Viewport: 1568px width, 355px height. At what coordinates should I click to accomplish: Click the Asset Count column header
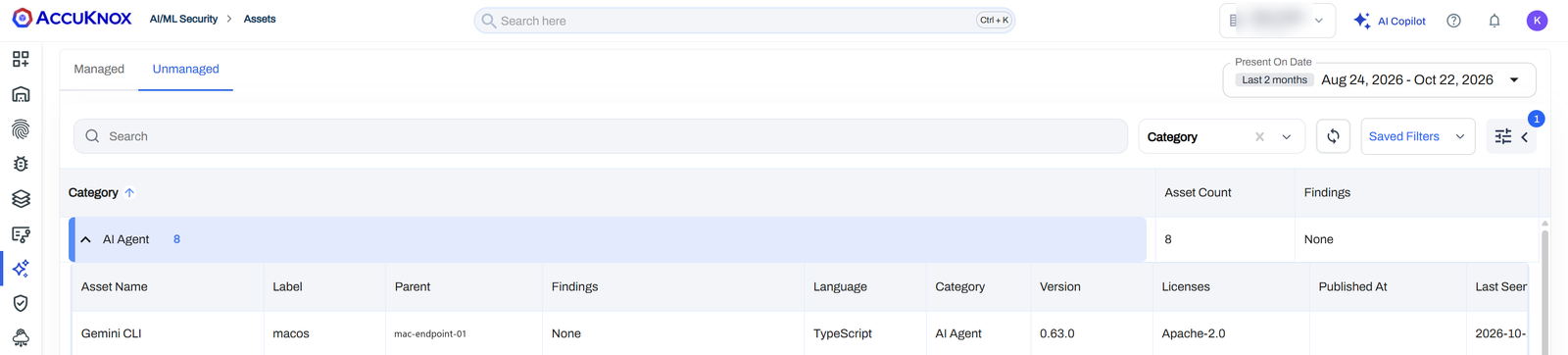point(1198,192)
